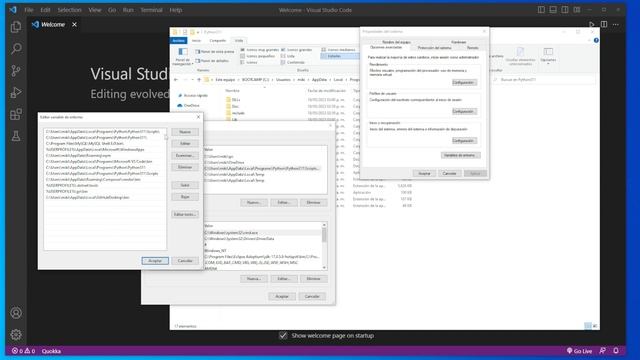Open the recent locations dropdown arrow in Explorer
This screenshot has height=360, width=640.
pyautogui.click(x=192, y=80)
